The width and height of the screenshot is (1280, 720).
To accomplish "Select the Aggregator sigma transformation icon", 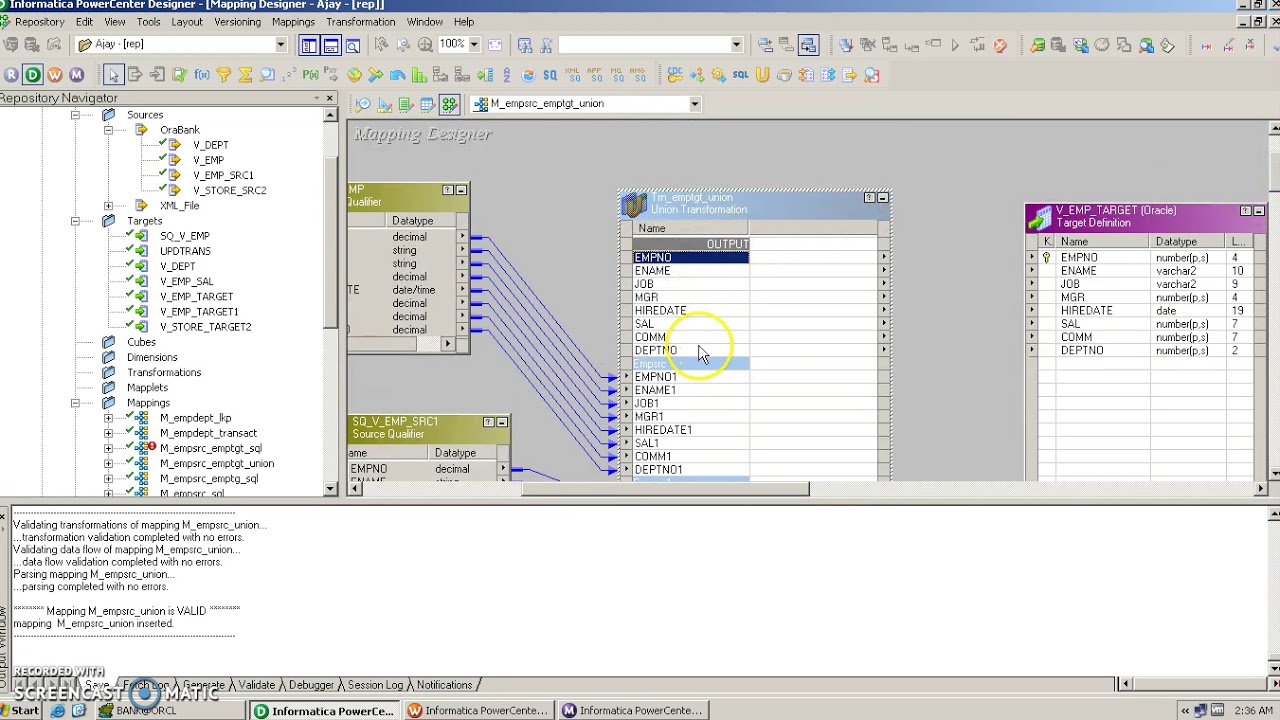I will 245,75.
